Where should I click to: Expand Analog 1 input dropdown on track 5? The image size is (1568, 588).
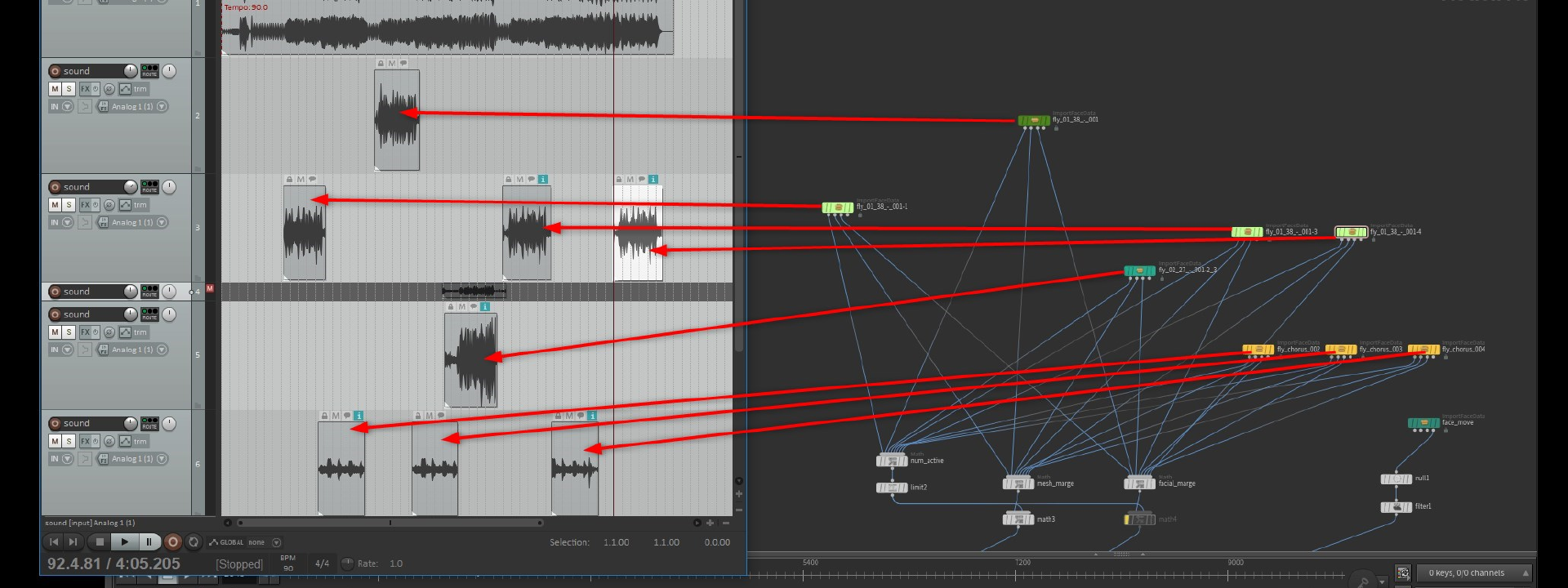[162, 350]
